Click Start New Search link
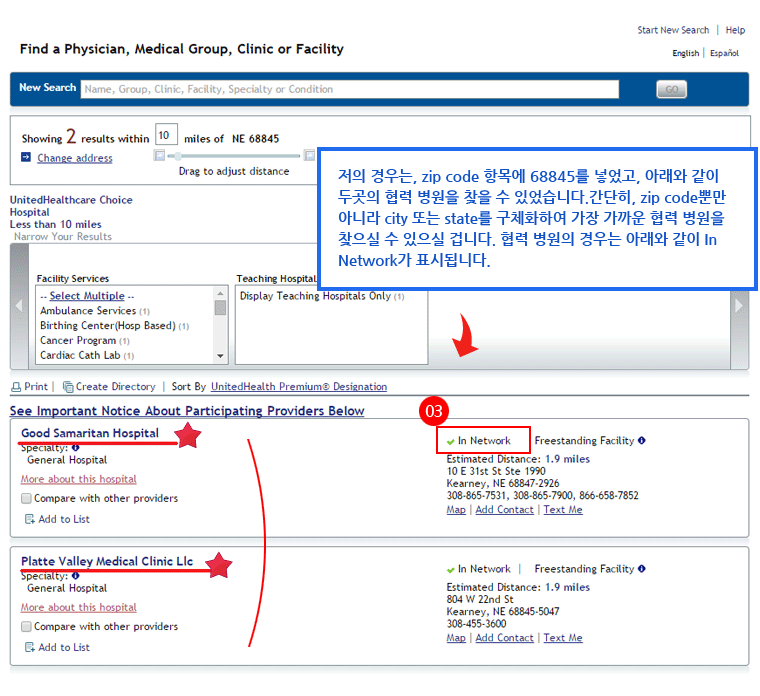This screenshot has width=760, height=696. pyautogui.click(x=673, y=30)
